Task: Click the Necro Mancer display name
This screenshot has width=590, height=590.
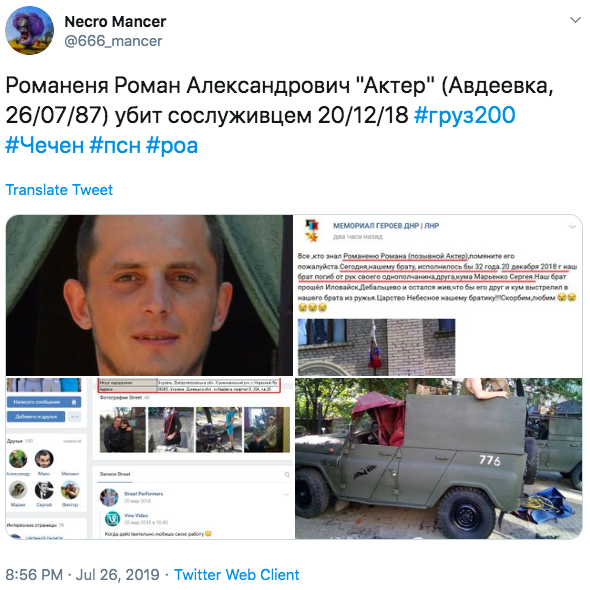Action: coord(115,21)
